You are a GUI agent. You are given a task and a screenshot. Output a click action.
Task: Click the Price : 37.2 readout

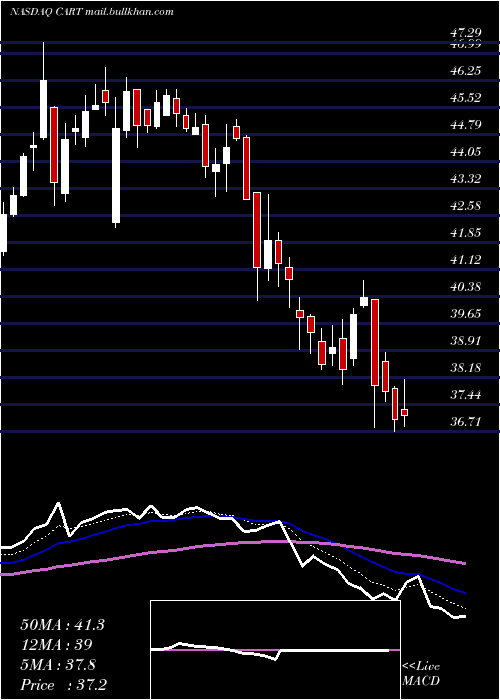pos(63,685)
